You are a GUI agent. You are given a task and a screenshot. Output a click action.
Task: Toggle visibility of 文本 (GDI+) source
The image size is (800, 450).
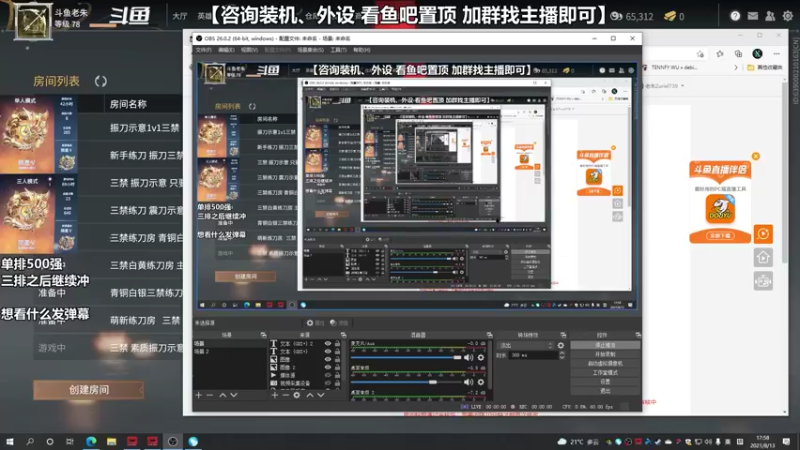click(328, 352)
